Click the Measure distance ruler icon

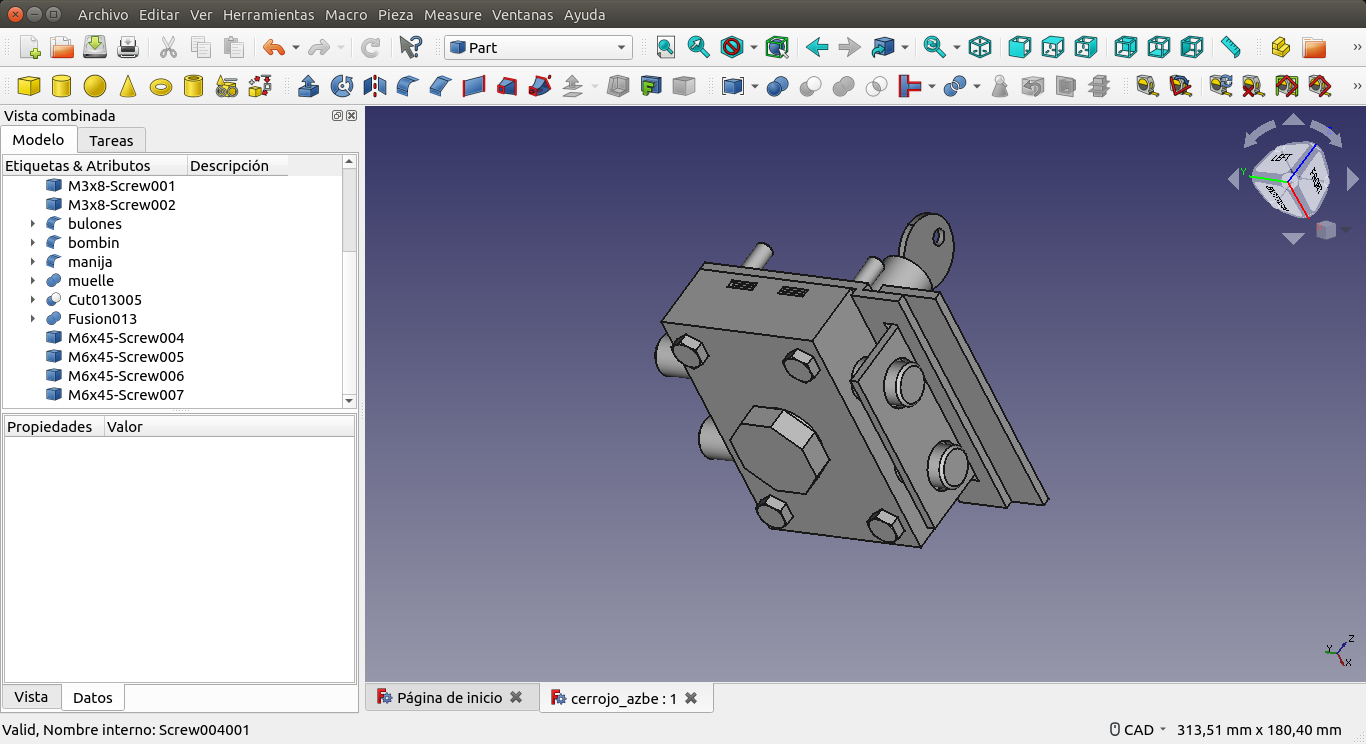pyautogui.click(x=1230, y=47)
